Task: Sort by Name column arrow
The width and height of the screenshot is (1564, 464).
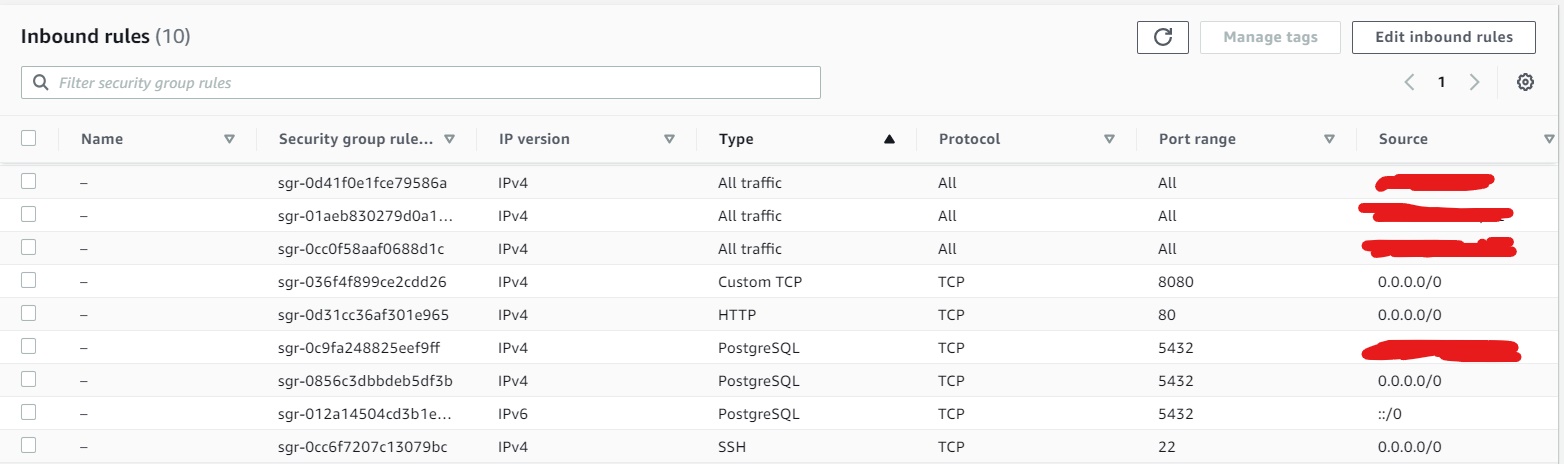Action: (229, 139)
